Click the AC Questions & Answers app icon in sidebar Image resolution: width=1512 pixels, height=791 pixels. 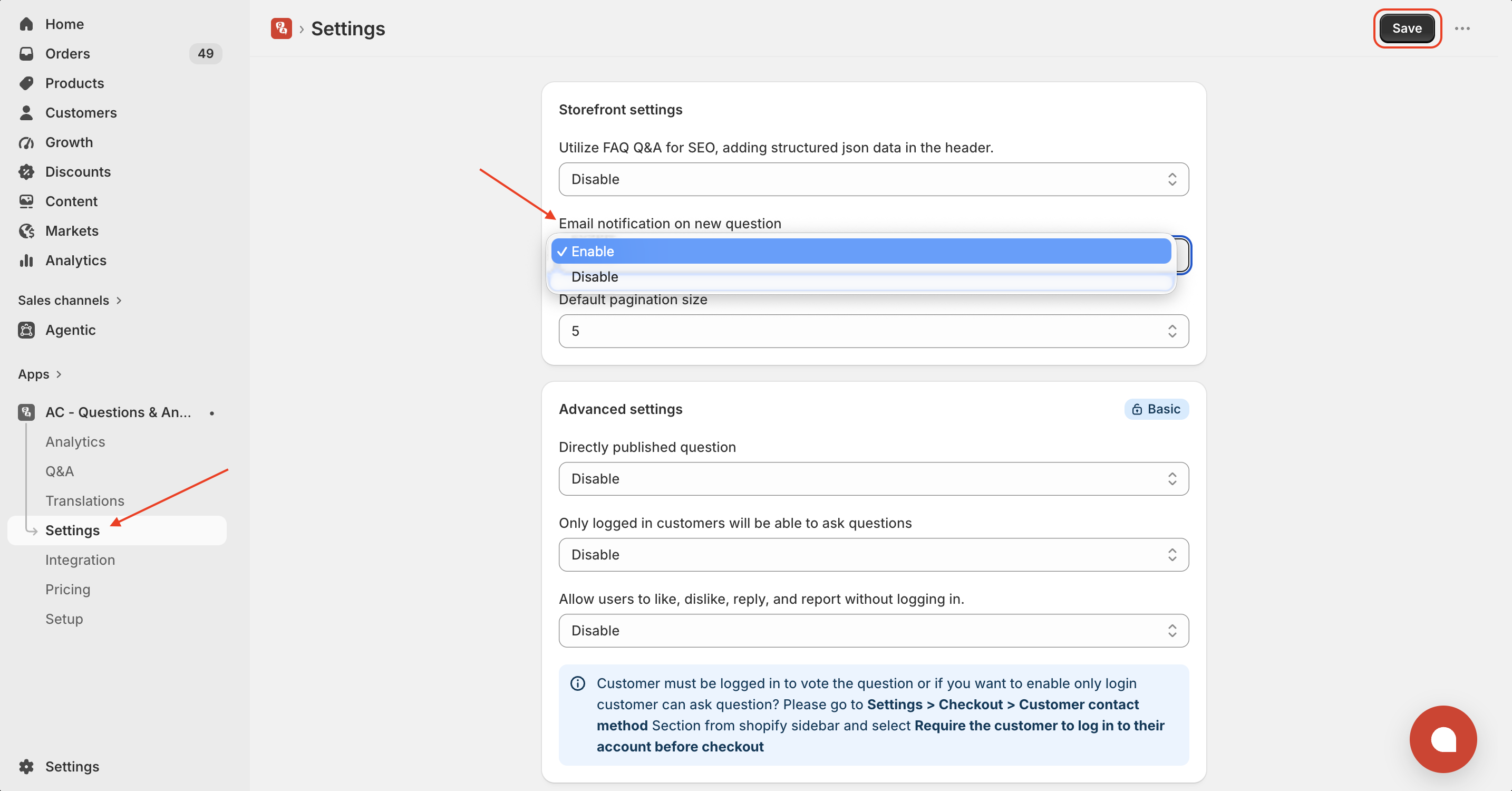pos(26,412)
